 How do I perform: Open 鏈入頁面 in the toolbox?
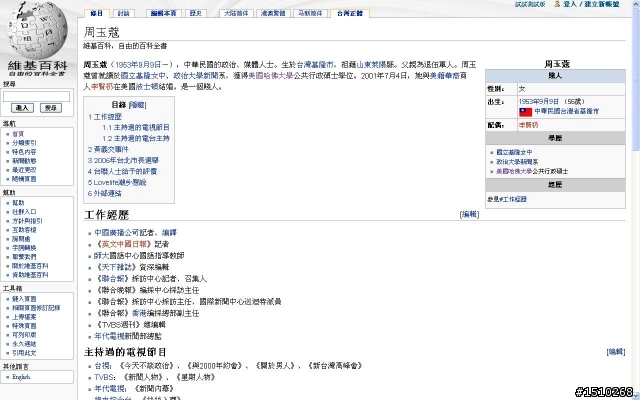click(24, 299)
